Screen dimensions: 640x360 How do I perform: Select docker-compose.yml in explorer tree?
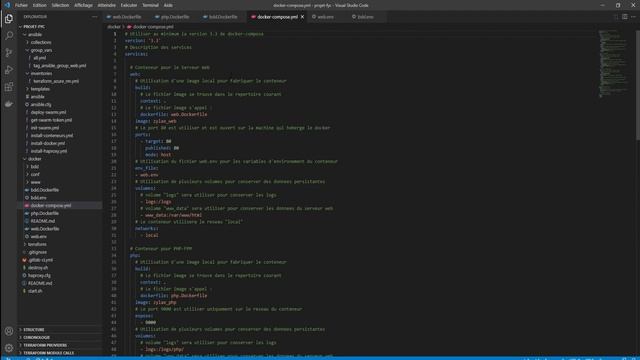60,205
